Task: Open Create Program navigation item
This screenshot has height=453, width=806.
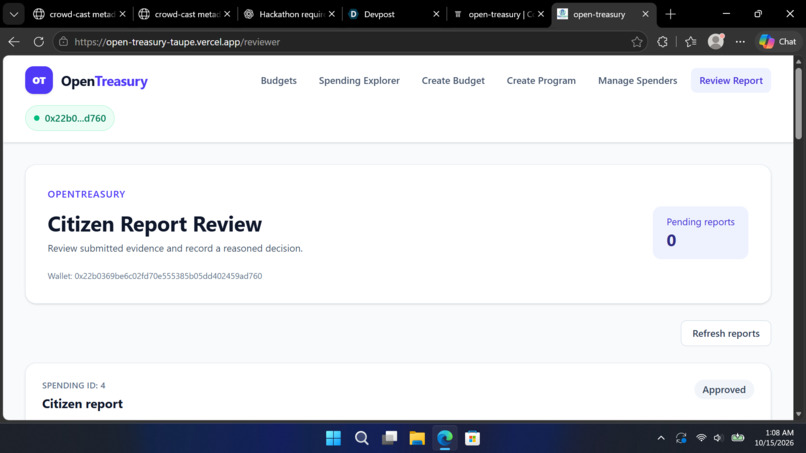Action: 541,81
